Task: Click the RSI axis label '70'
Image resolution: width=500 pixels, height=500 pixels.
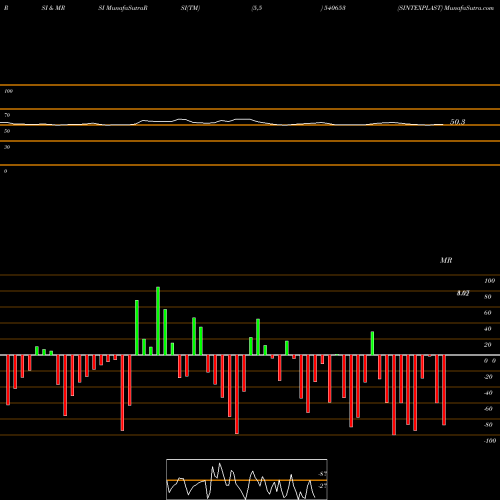Action: (x=7, y=115)
